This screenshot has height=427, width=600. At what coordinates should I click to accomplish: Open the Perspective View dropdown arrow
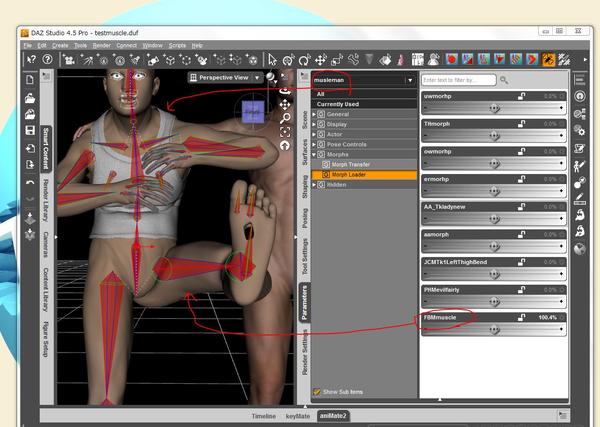point(257,78)
